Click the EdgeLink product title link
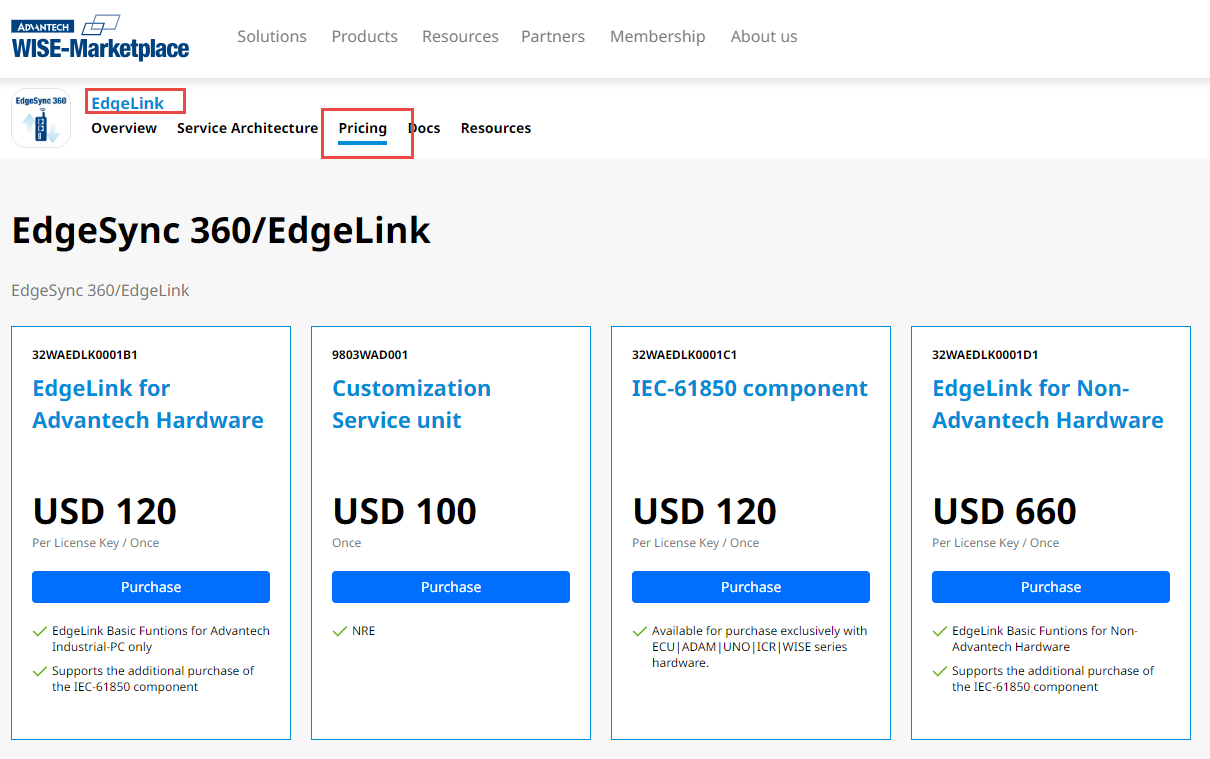This screenshot has height=759, width=1210. pos(127,103)
